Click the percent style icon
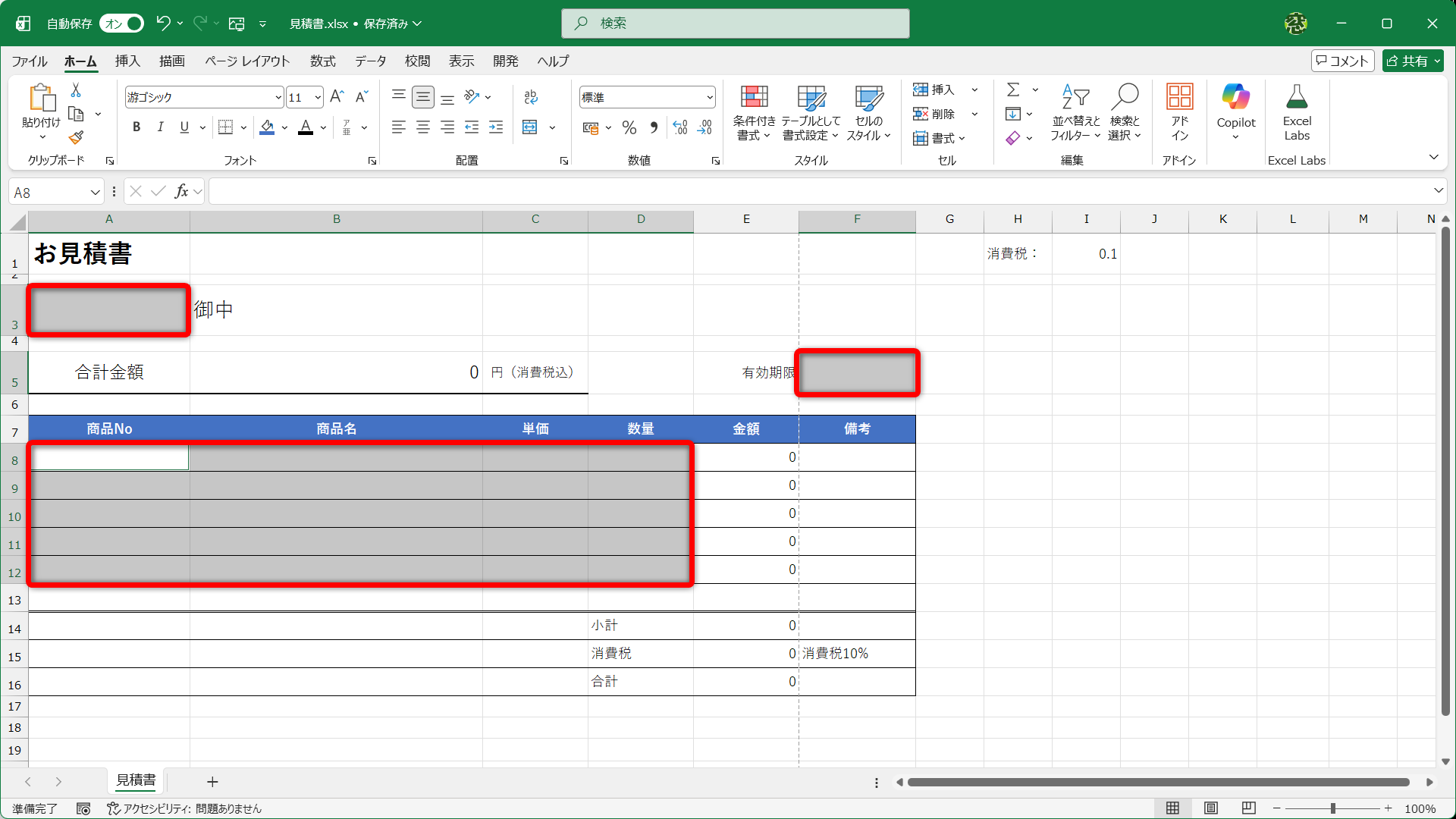This screenshot has height=819, width=1456. [629, 127]
